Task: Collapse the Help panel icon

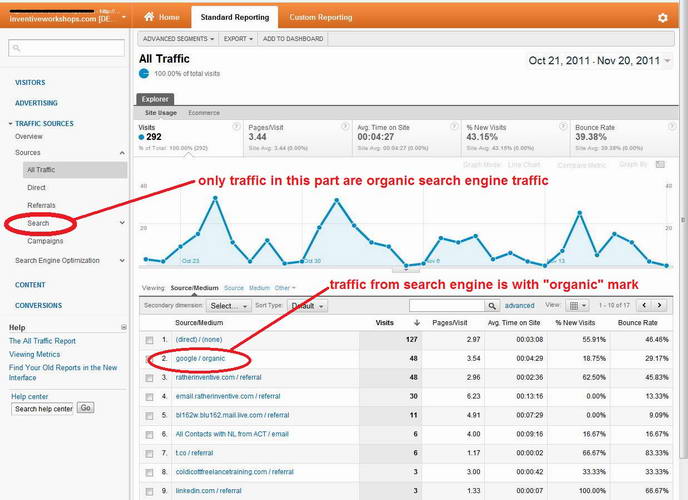Action: [x=124, y=327]
